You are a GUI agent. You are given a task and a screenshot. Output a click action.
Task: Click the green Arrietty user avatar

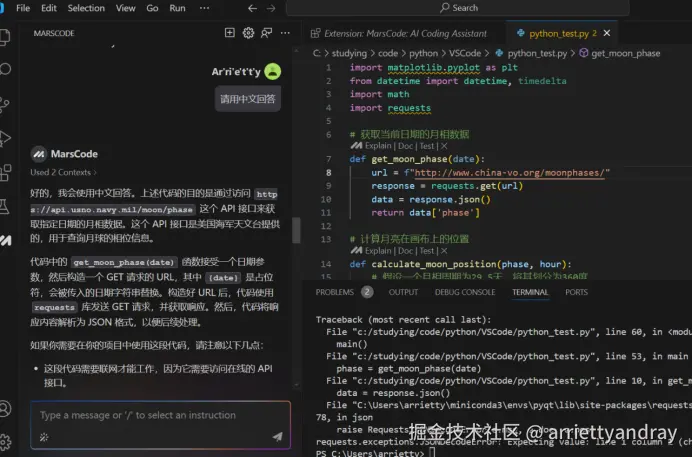(x=272, y=71)
